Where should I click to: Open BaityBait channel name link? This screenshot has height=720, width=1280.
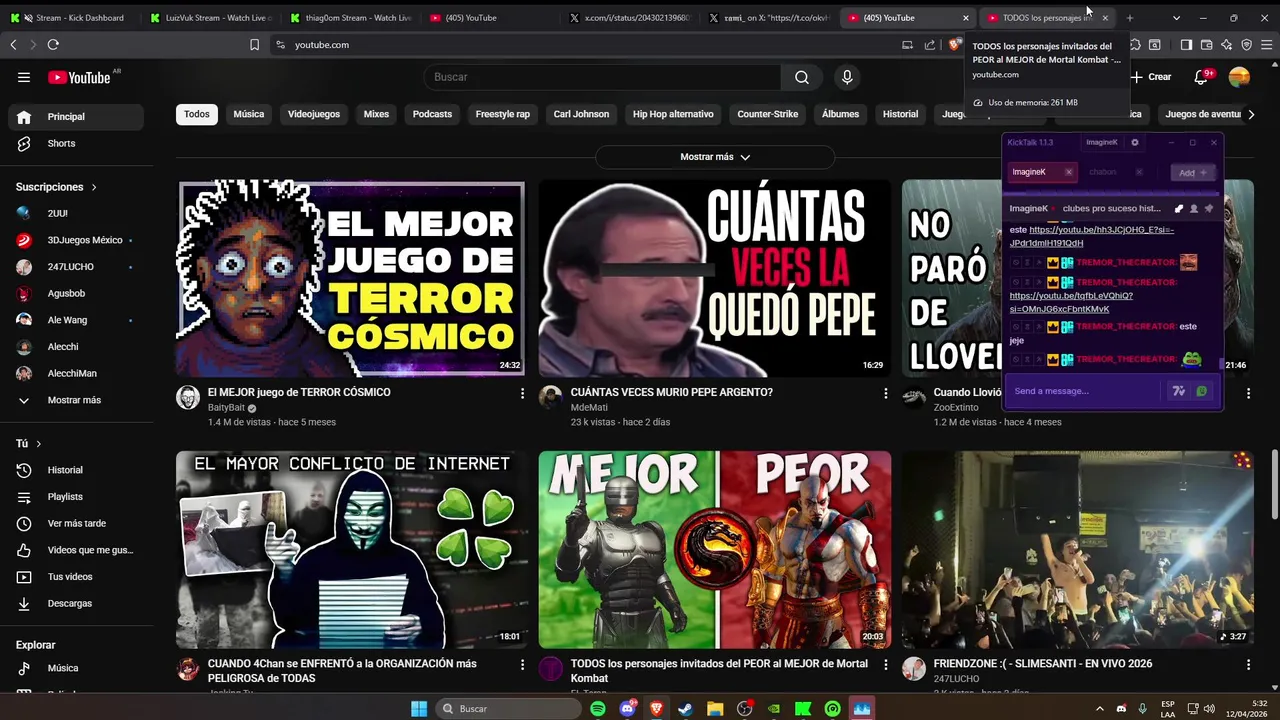(x=226, y=408)
